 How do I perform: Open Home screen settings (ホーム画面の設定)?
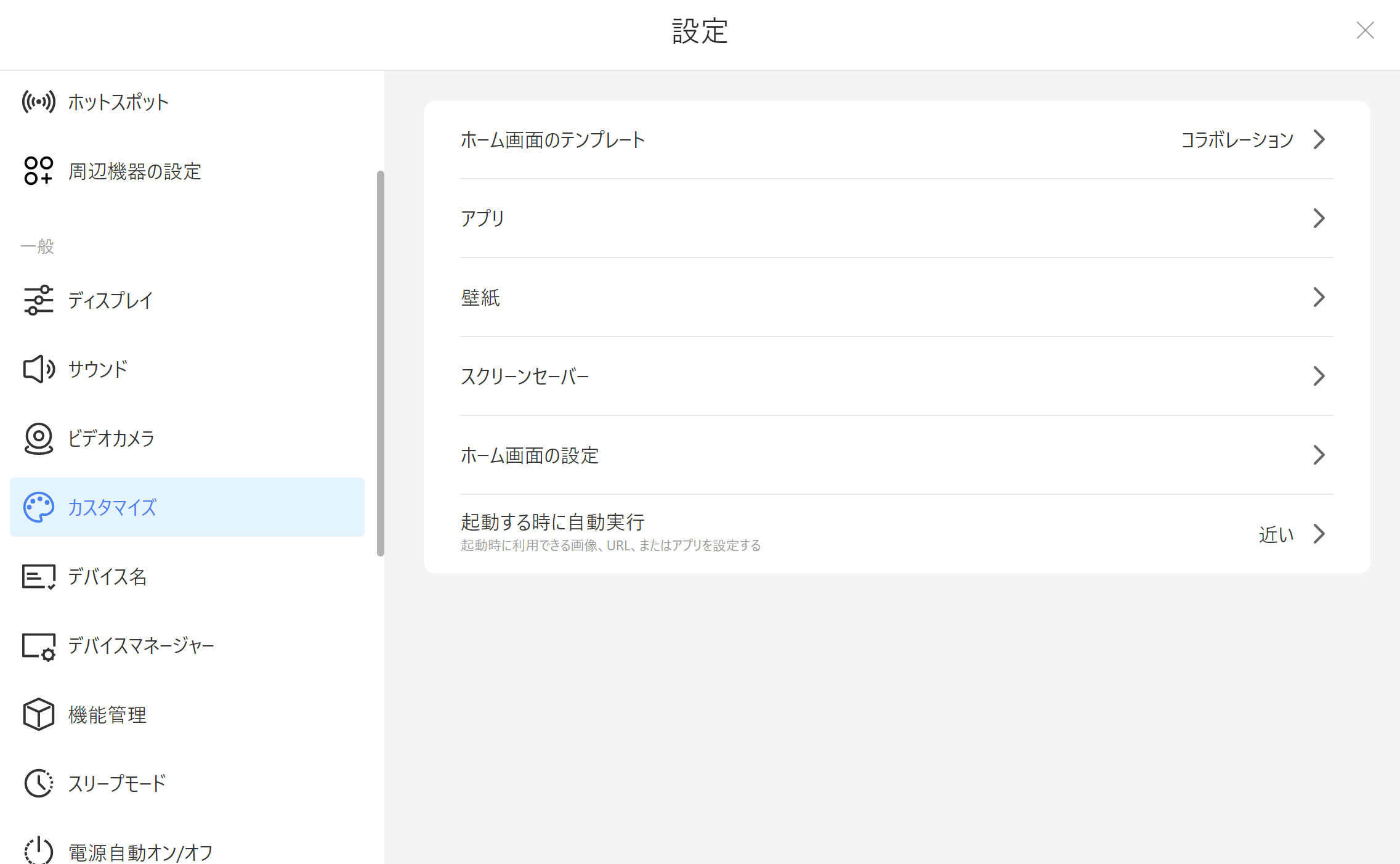[x=530, y=455]
